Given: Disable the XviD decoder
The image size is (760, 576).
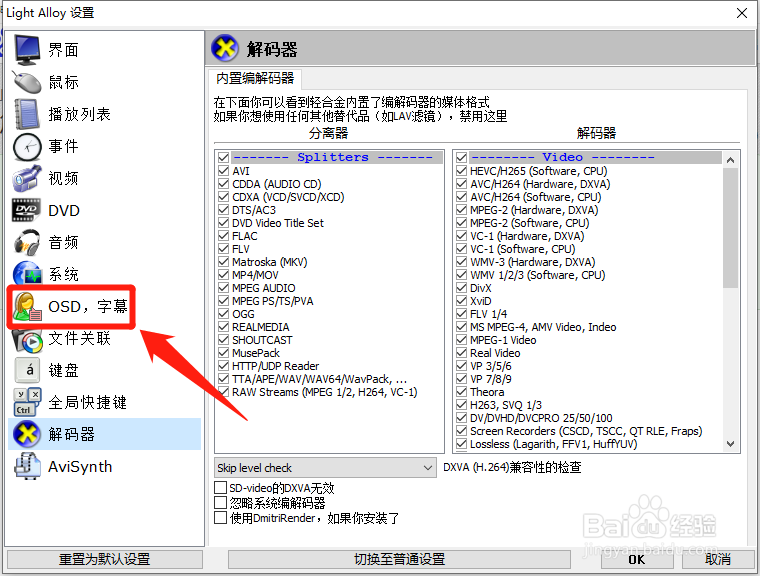Looking at the screenshot, I should [x=461, y=301].
